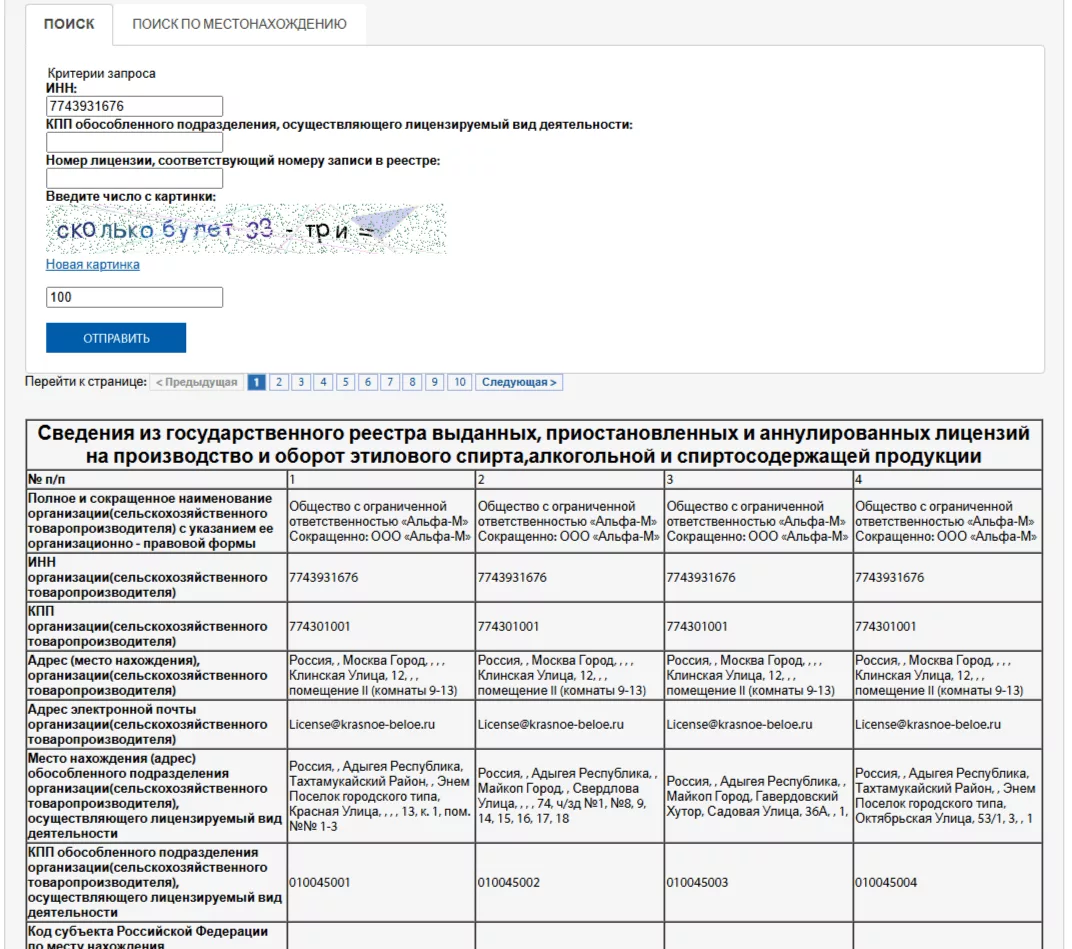The width and height of the screenshot is (1072, 949).
Task: Click the 'Критерии запроса' label
Action: coord(101,73)
